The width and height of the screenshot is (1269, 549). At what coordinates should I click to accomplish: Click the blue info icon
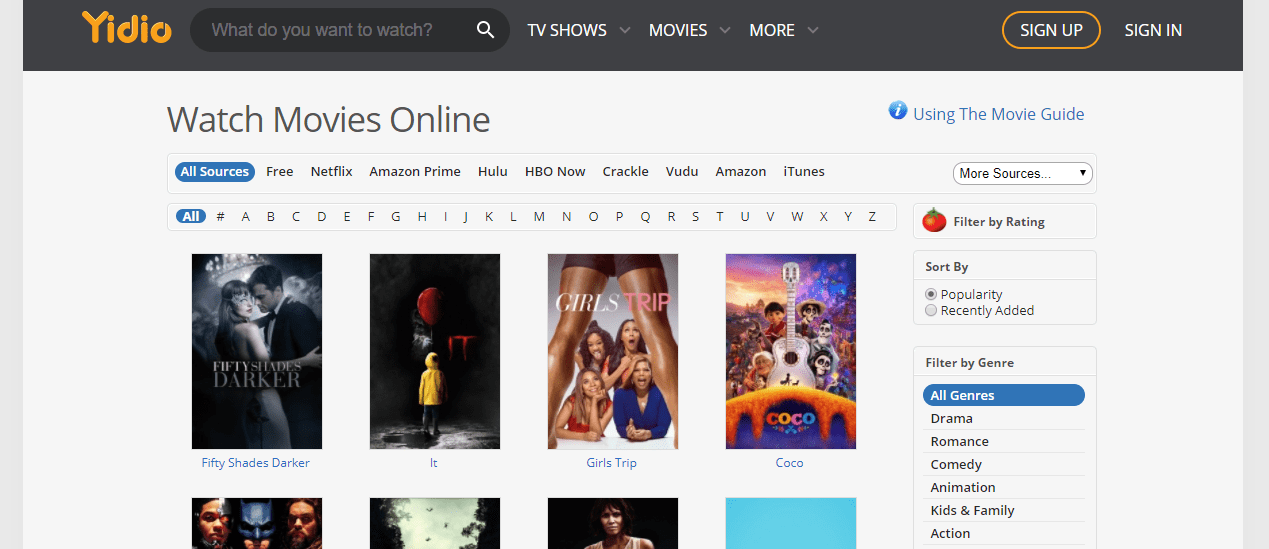[x=898, y=111]
